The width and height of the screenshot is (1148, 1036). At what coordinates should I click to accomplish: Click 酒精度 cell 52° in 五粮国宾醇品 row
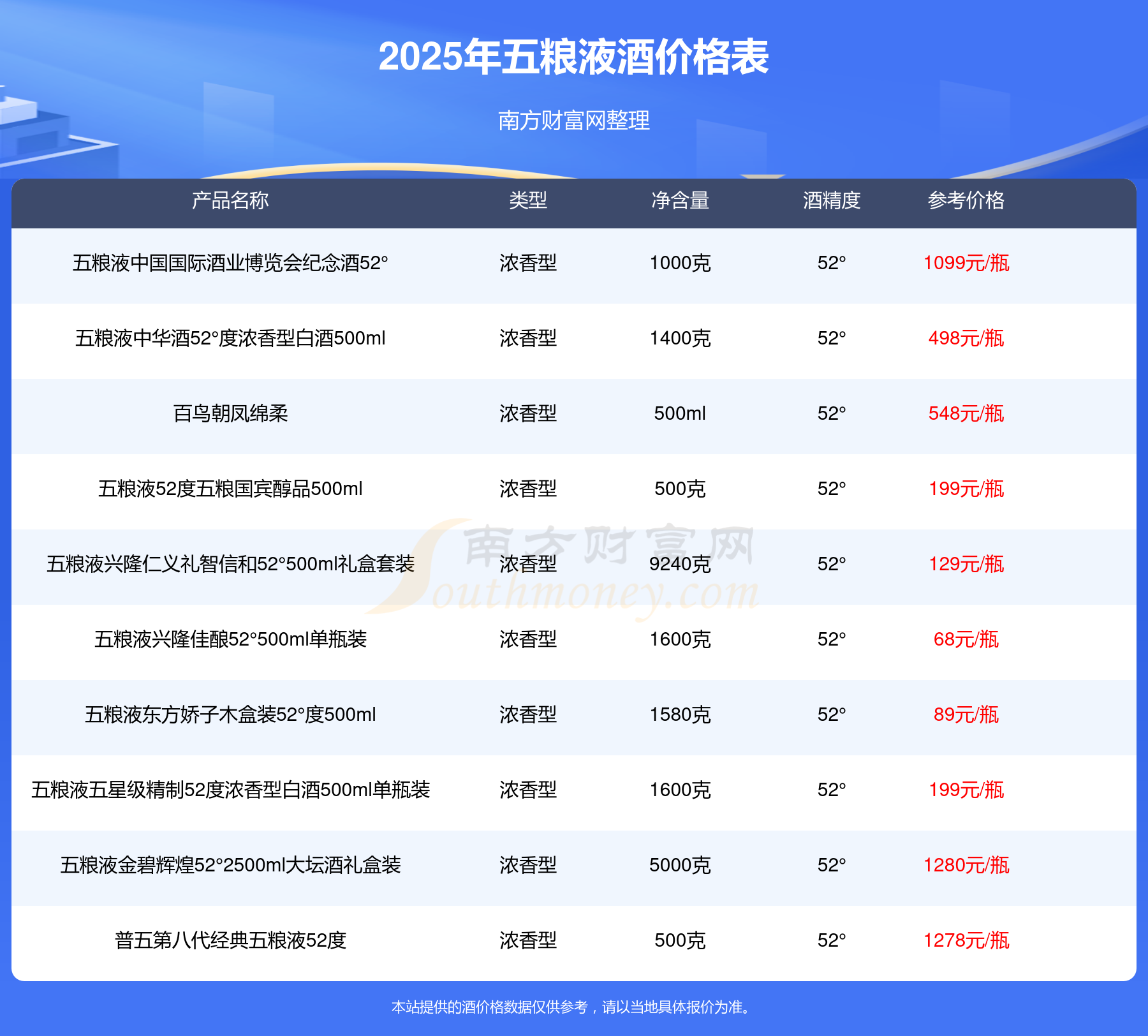pos(832,489)
